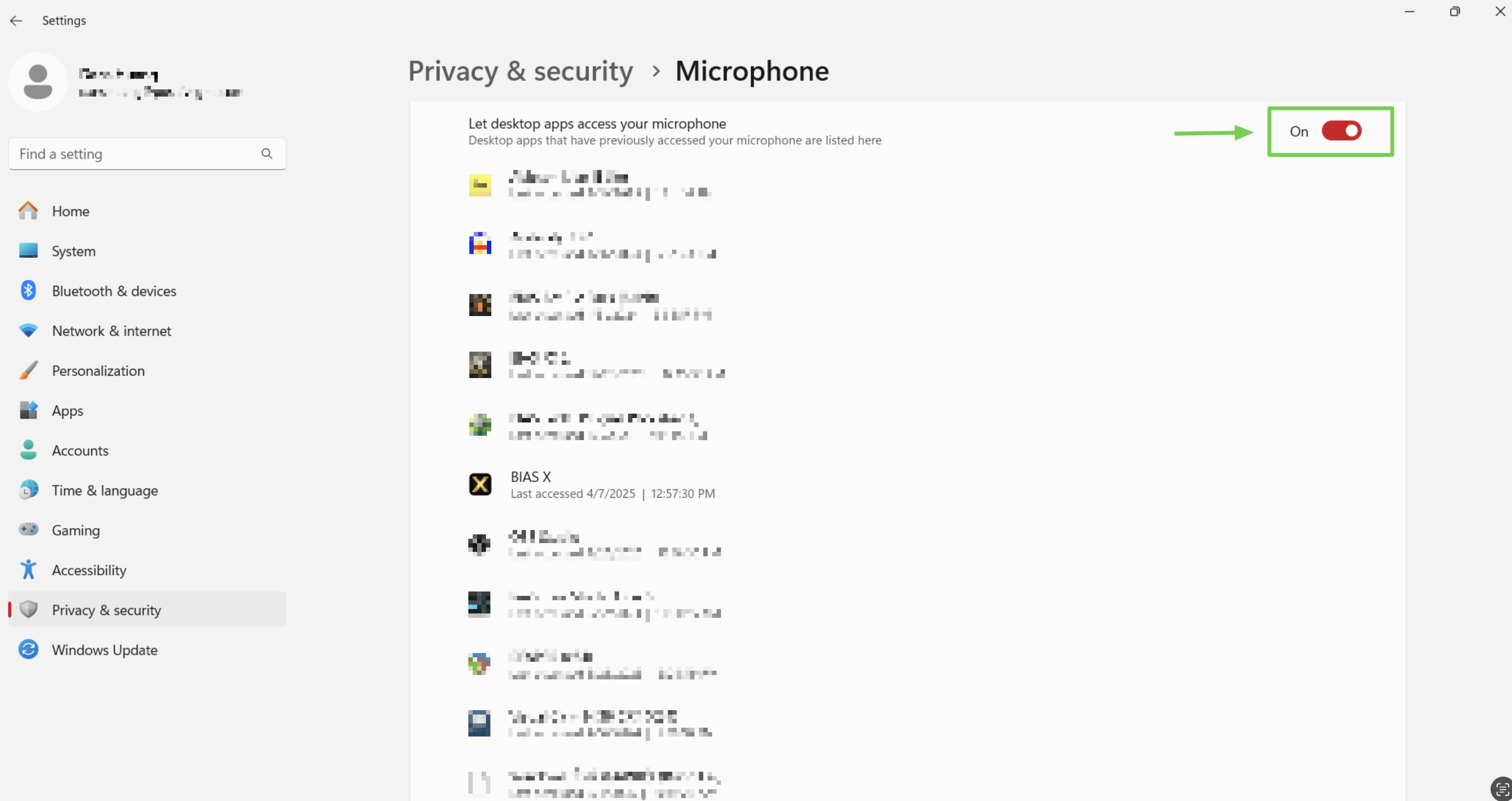This screenshot has height=801, width=1512.
Task: Click Privacy & security breadcrumb link
Action: [521, 71]
